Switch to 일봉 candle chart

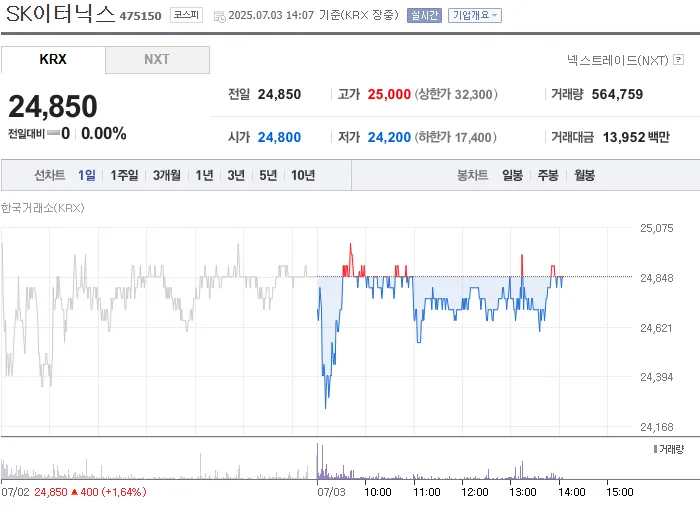point(512,175)
